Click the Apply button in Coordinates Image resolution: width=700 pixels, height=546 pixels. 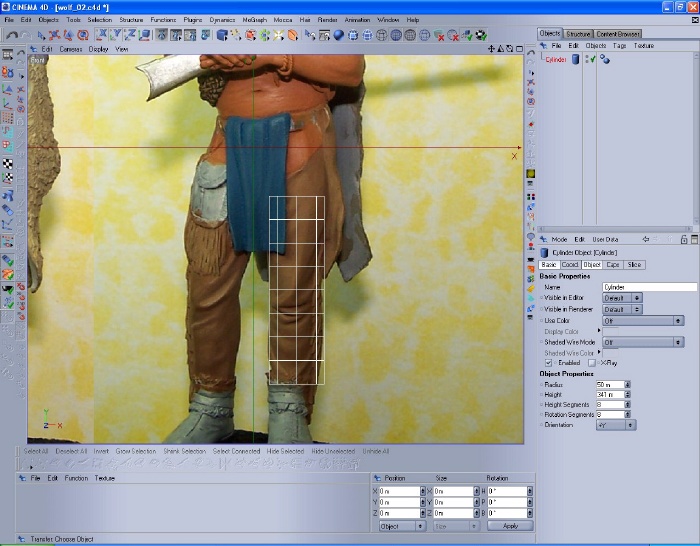point(510,526)
